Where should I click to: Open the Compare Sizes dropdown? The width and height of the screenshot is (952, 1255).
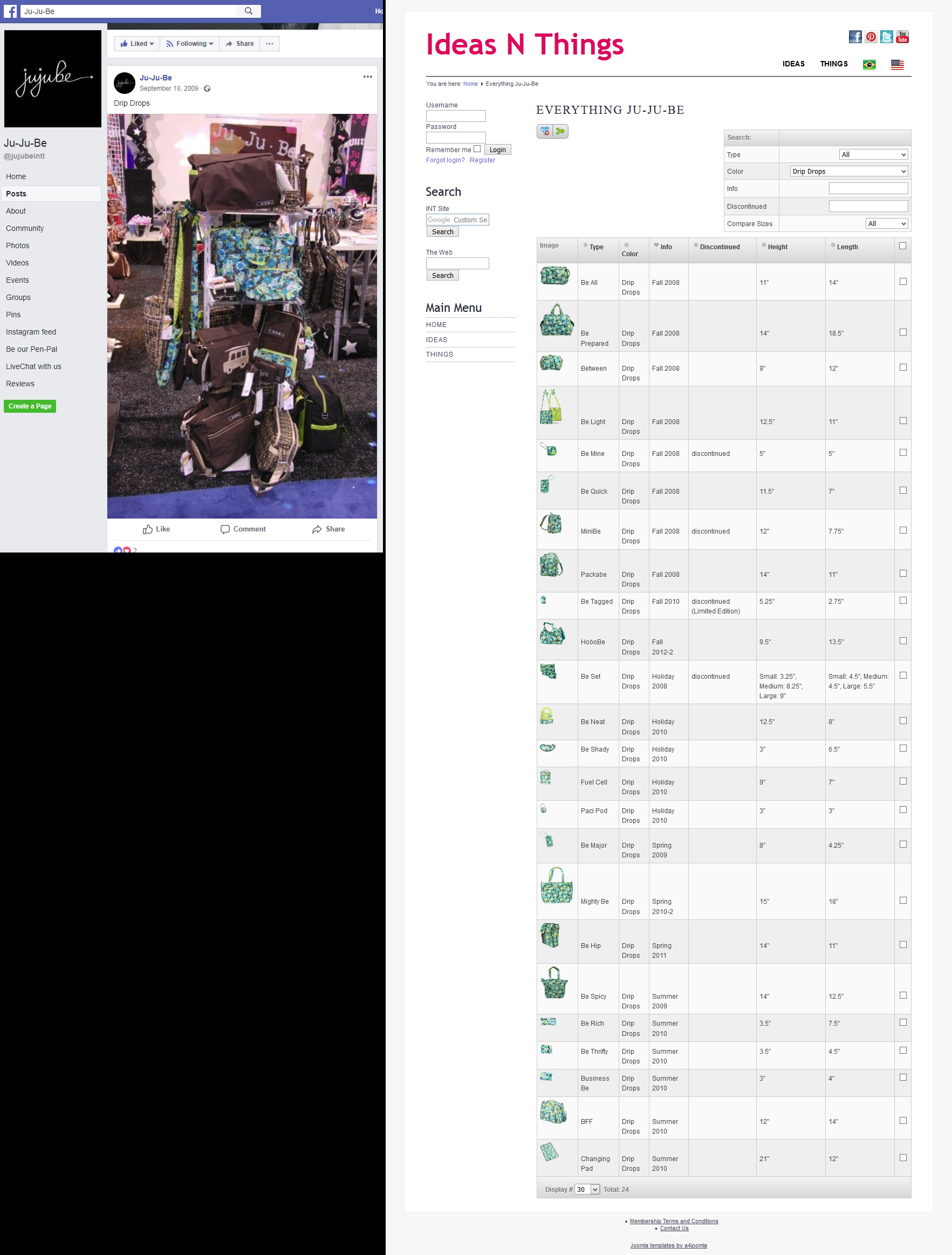[886, 223]
